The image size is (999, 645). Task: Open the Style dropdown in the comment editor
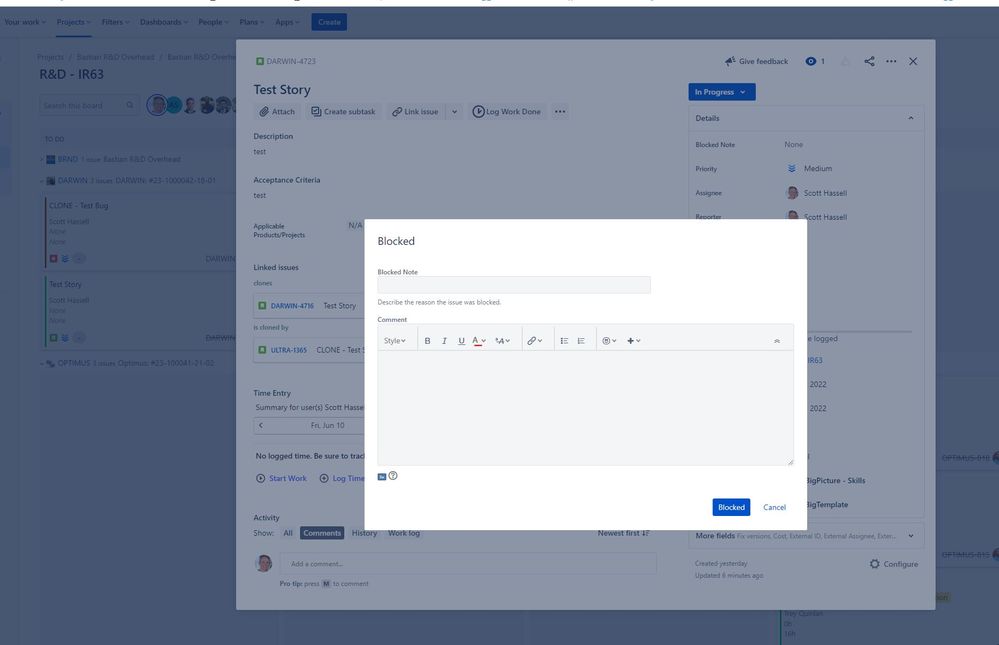(x=396, y=340)
